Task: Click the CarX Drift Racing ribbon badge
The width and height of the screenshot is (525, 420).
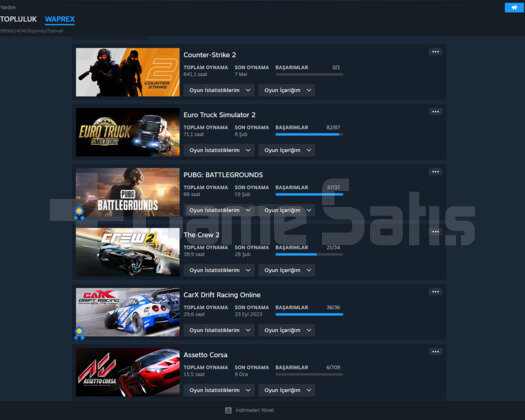Action: pos(79,333)
